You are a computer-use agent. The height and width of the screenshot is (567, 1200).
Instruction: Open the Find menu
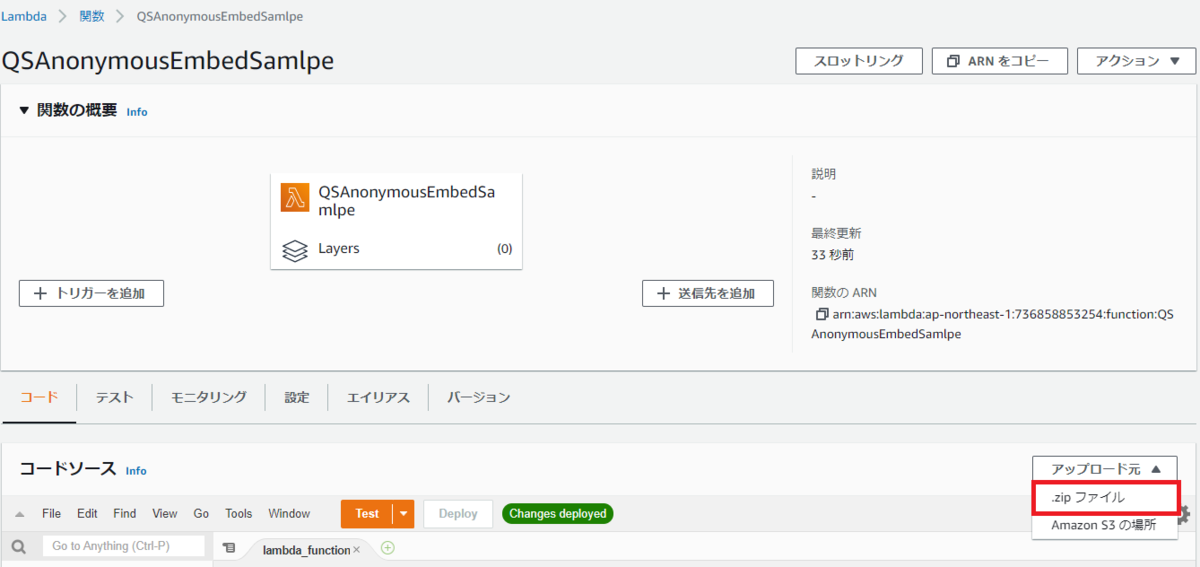click(x=125, y=514)
